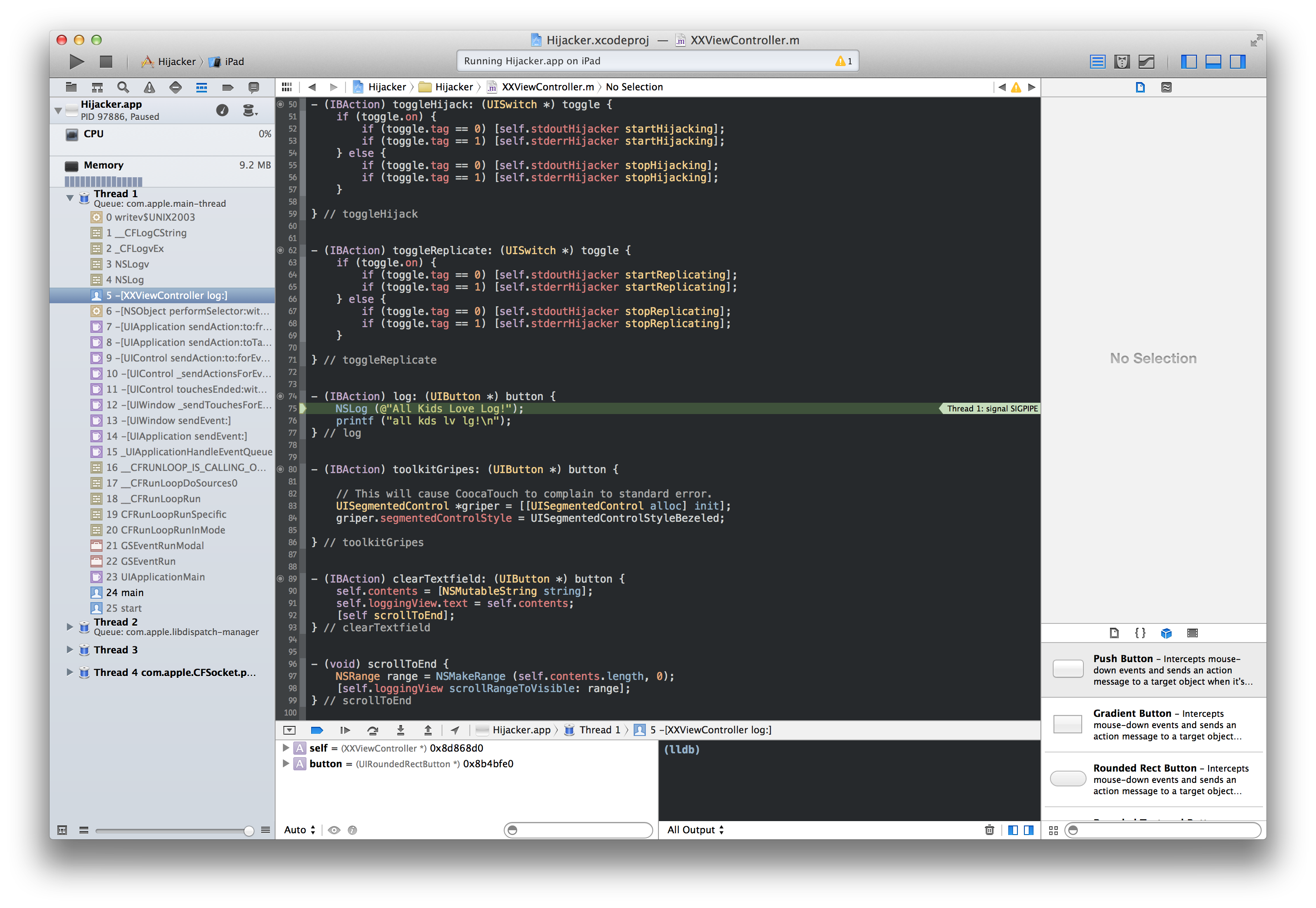Viewport: 1316px width, 908px height.
Task: Expand Thread 4 disclosure triangle
Action: click(70, 672)
